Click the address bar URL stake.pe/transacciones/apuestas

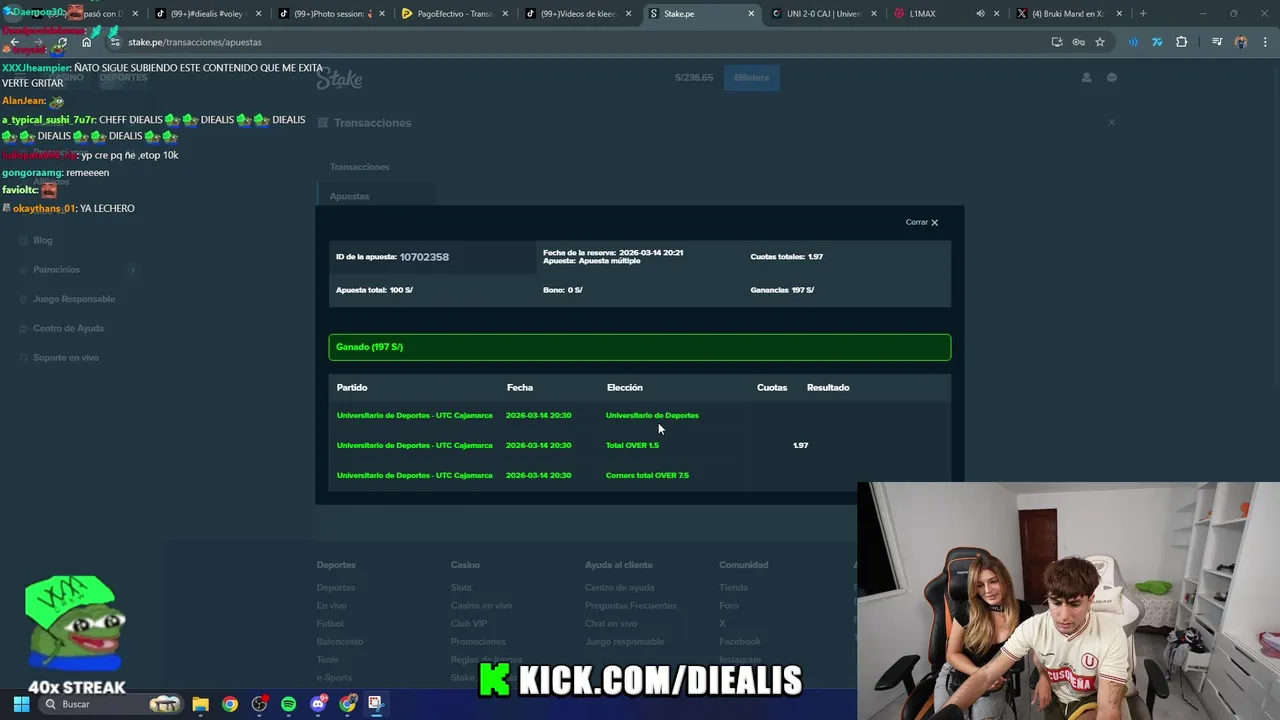(x=195, y=42)
